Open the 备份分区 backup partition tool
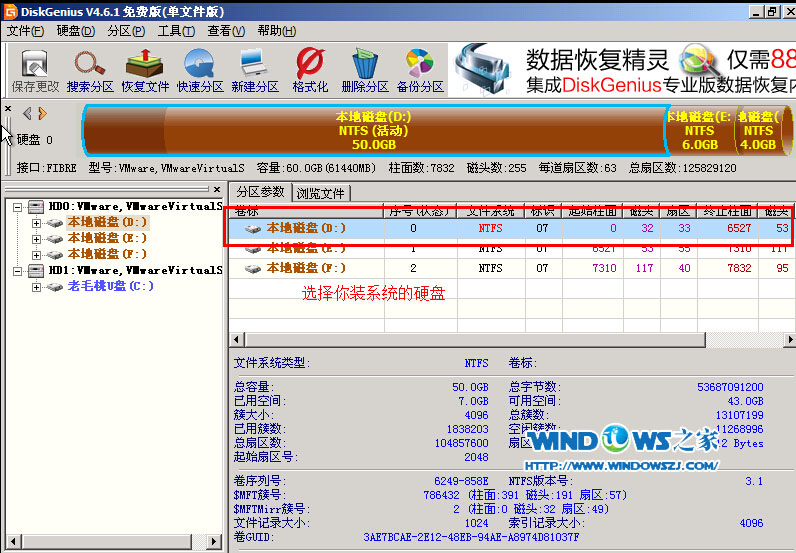This screenshot has width=796, height=553. (x=419, y=70)
